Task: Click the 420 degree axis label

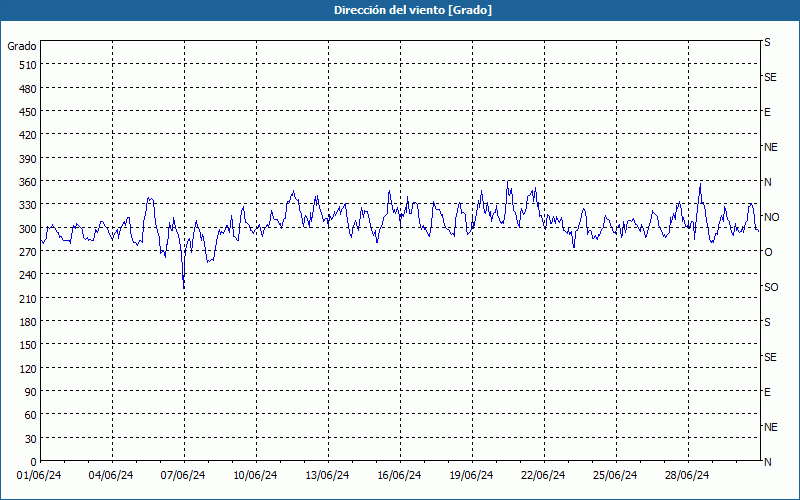Action: pos(28,135)
